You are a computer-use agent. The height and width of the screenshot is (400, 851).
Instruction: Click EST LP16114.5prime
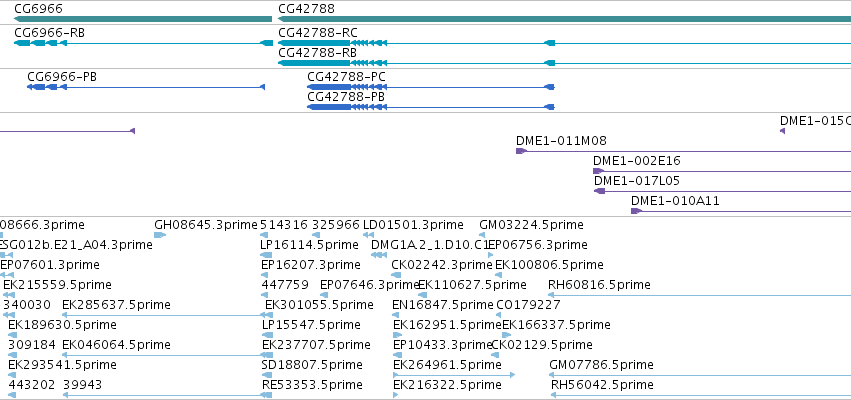coord(309,245)
